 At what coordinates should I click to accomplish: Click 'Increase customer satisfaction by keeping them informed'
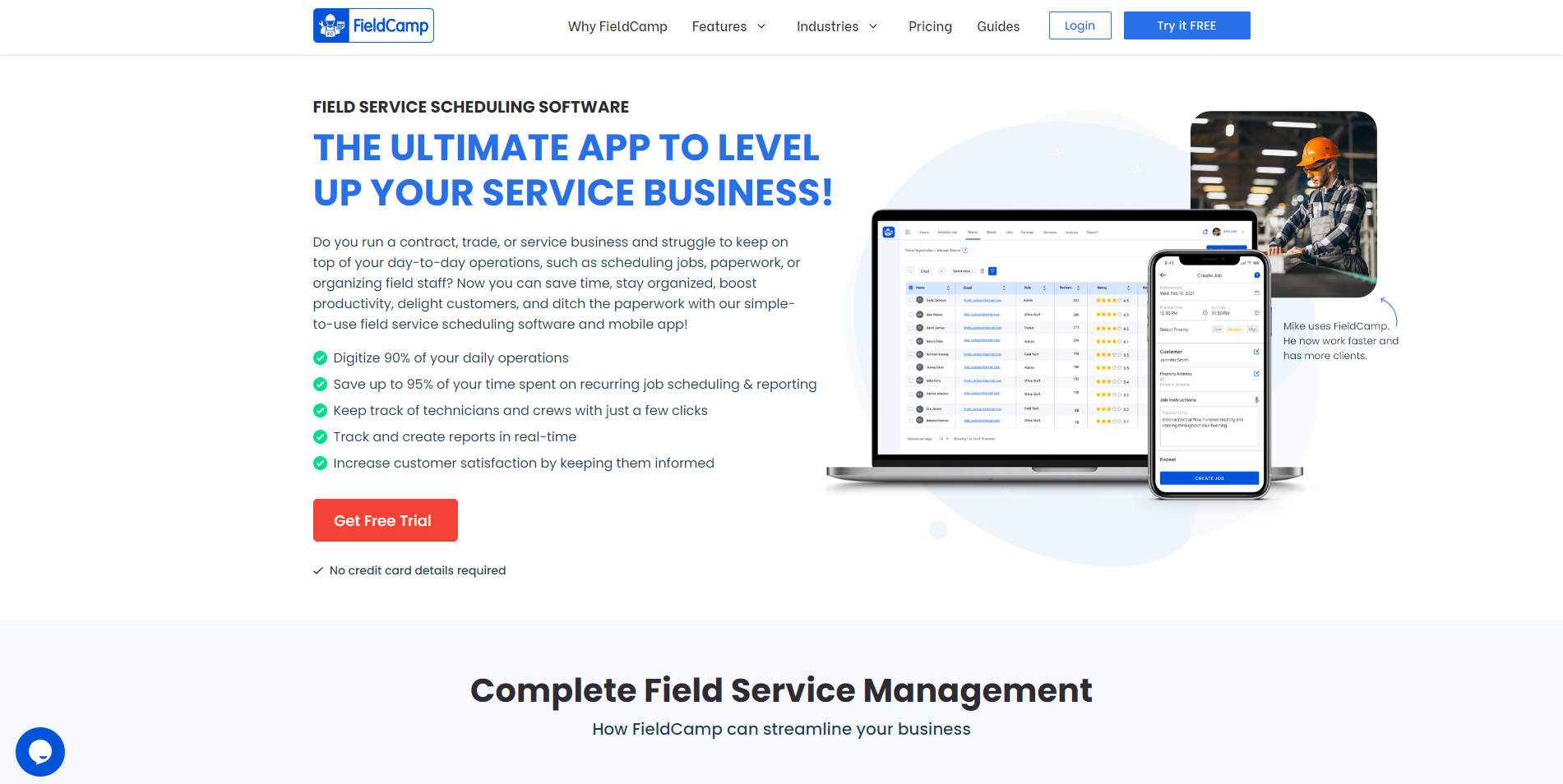click(524, 463)
